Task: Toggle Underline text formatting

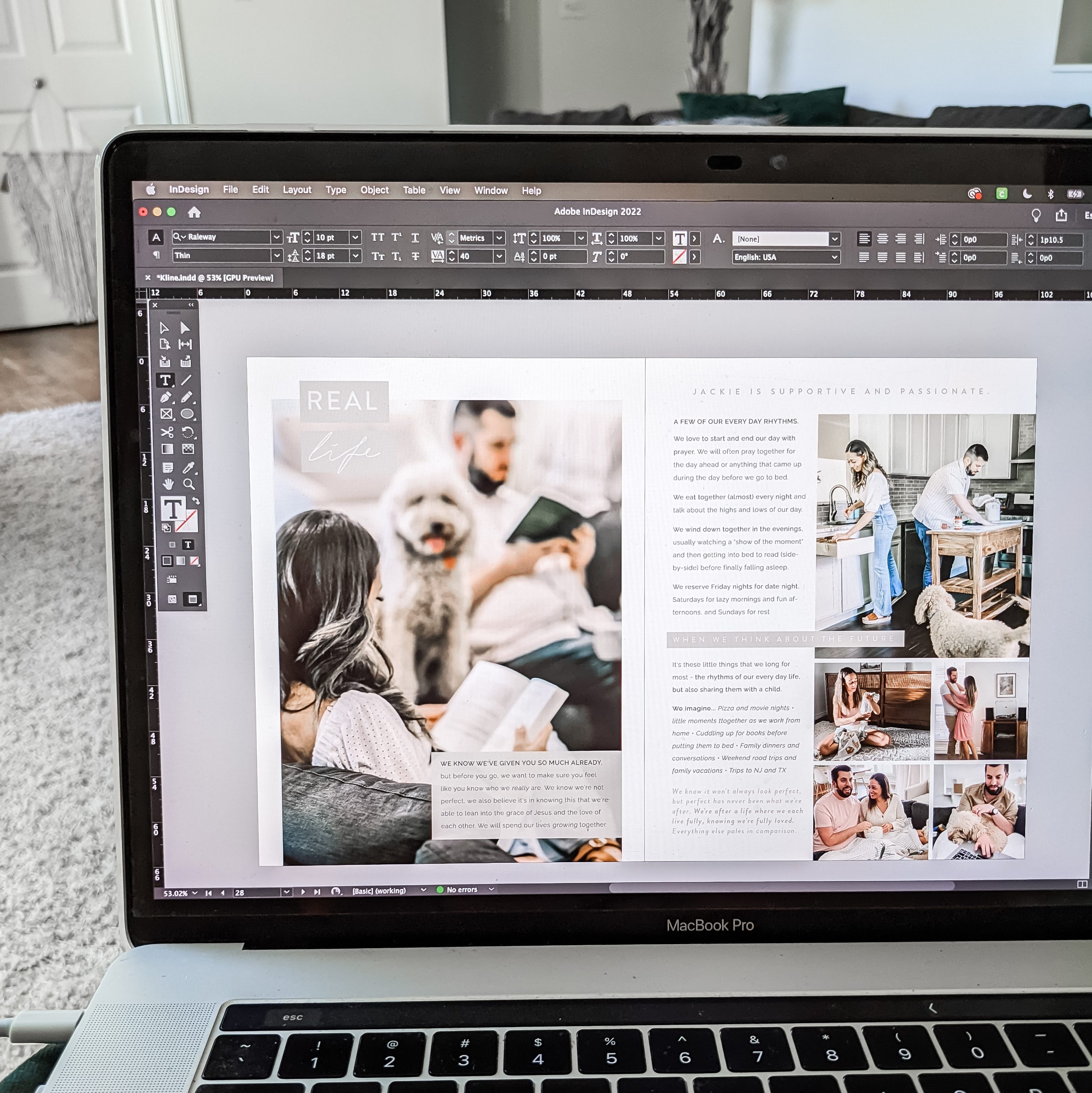Action: coord(415,238)
